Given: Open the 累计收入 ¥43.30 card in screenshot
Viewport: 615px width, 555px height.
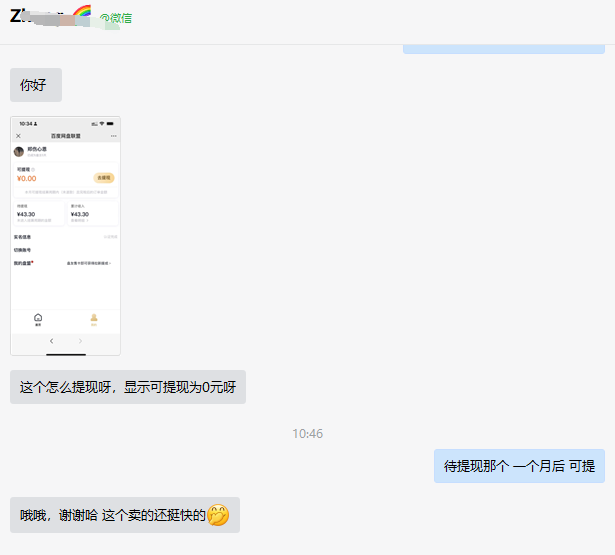Looking at the screenshot, I should 93,212.
